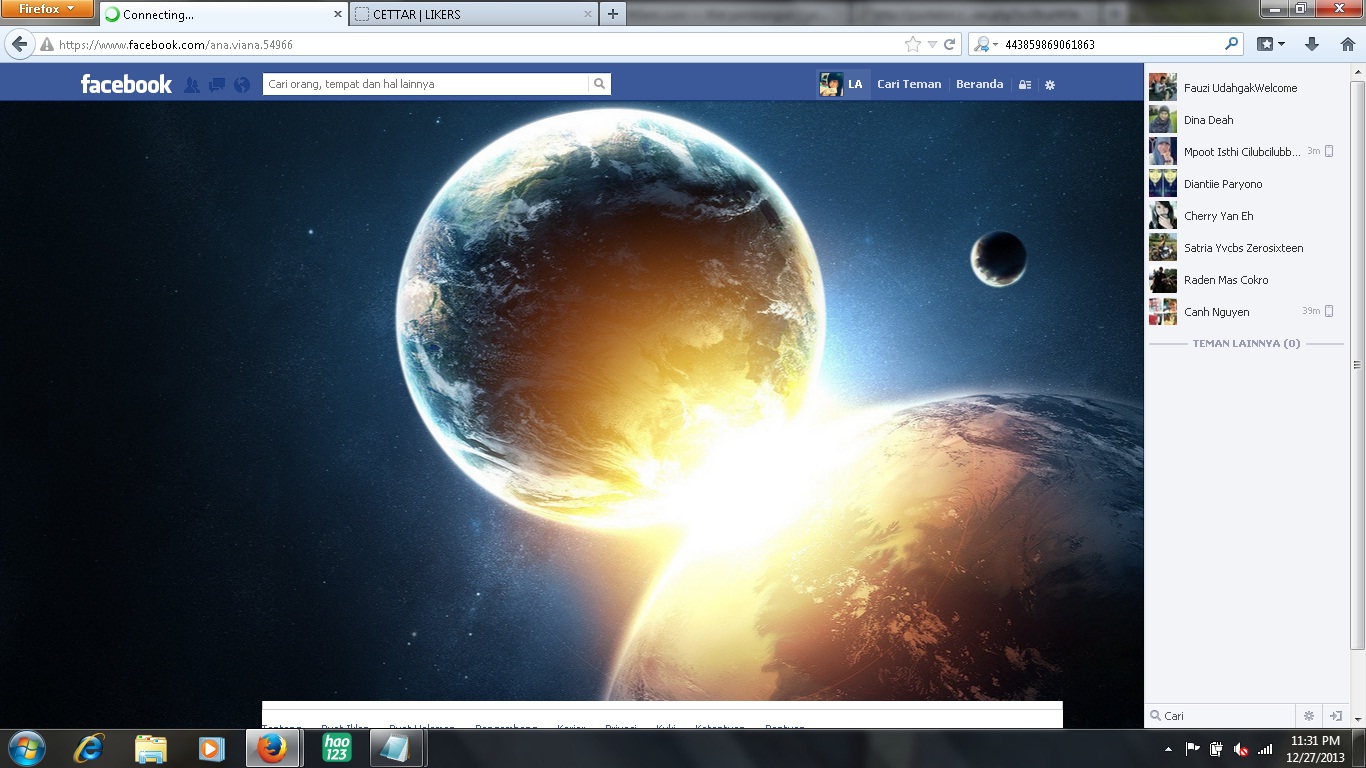Viewport: 1366px width, 768px height.
Task: Focus the browser search box with 443859869061863
Action: pyautogui.click(x=1112, y=45)
